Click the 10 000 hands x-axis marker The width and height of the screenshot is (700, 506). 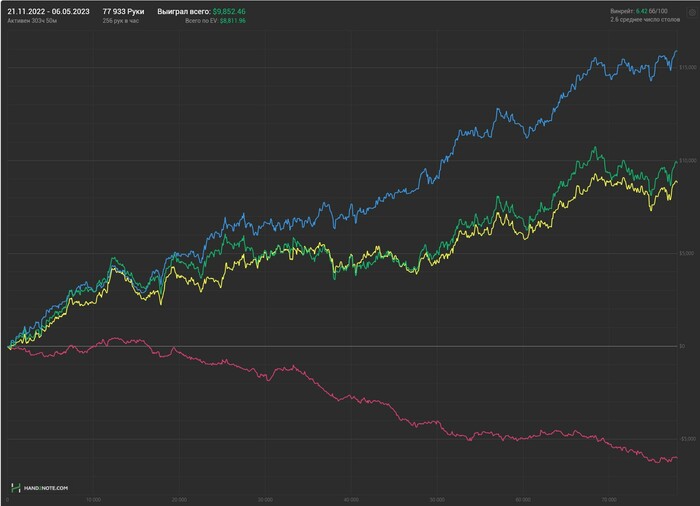[x=93, y=500]
